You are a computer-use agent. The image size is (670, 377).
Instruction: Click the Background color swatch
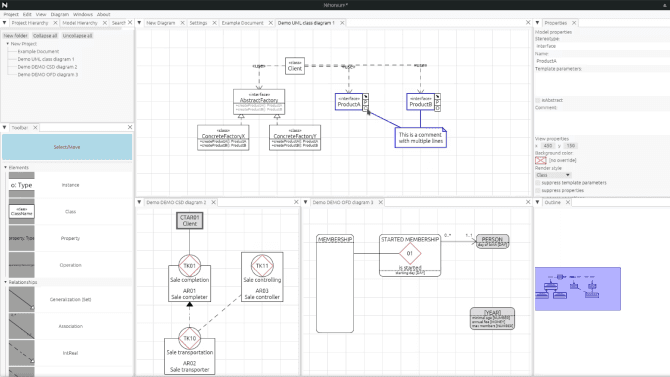(541, 160)
